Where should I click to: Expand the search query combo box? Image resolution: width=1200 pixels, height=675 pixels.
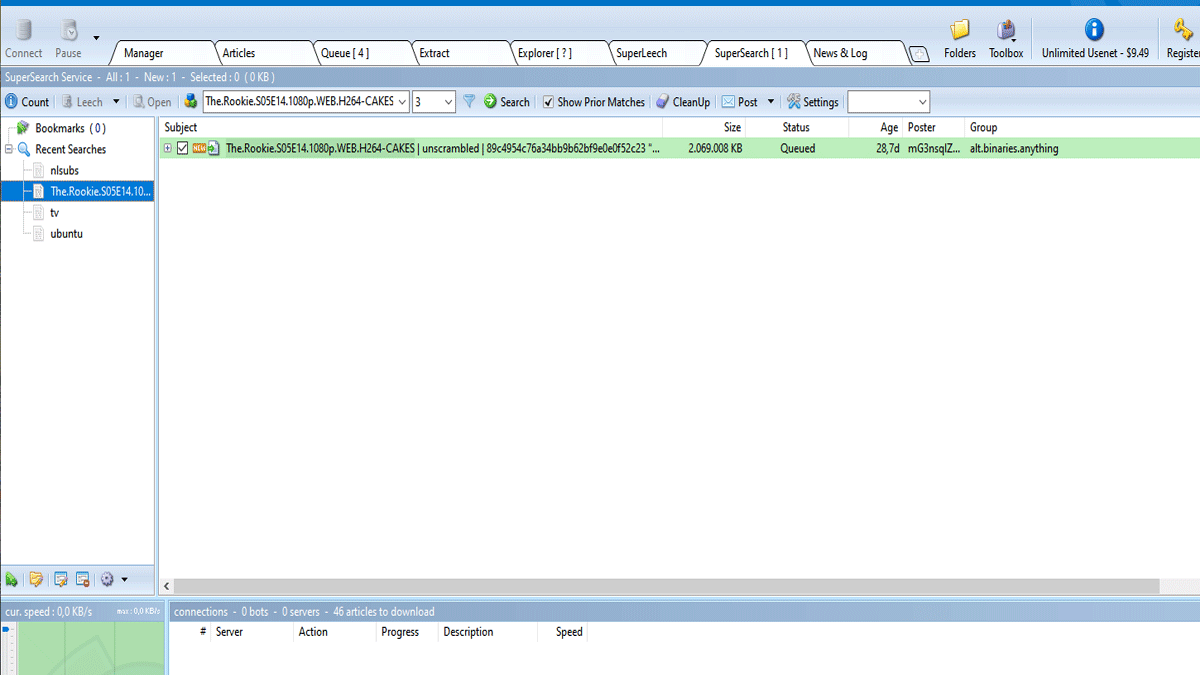(402, 102)
